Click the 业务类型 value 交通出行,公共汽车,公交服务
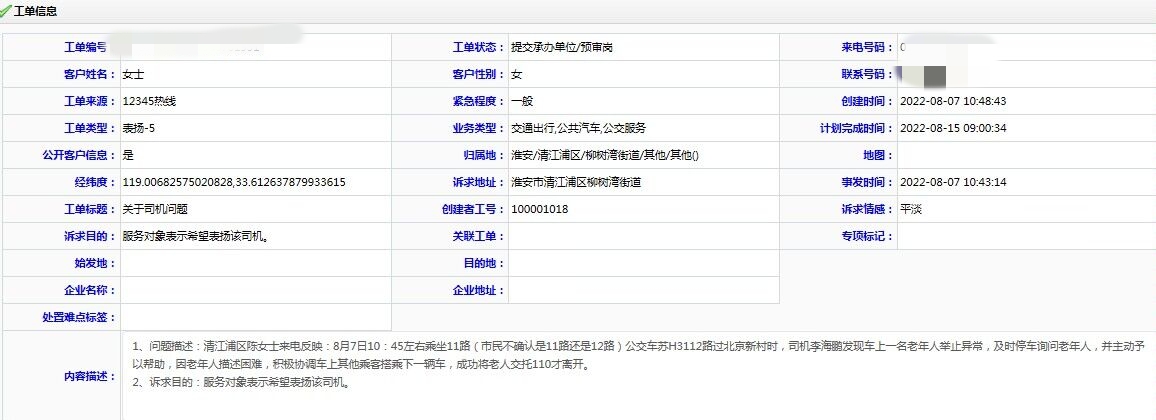 pos(578,128)
